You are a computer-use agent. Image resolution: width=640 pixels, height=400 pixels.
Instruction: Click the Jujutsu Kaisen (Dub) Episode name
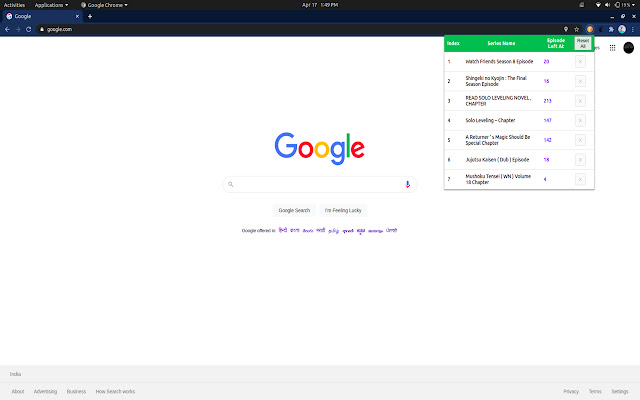(497, 160)
